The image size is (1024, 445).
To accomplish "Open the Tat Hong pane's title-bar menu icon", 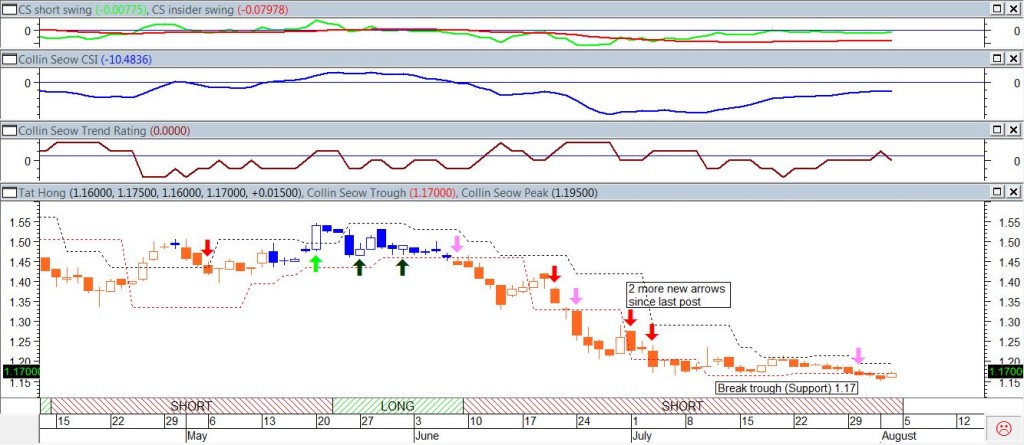I will tap(8, 193).
